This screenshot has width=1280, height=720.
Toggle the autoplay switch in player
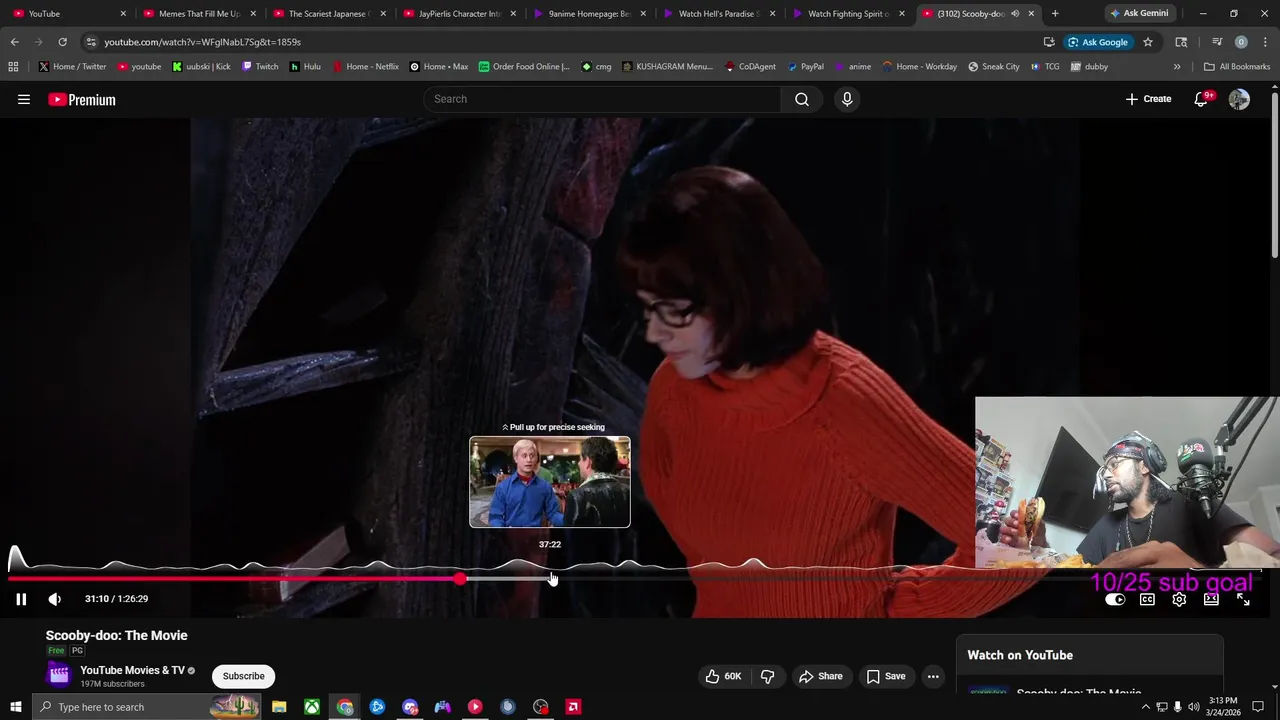pyautogui.click(x=1115, y=599)
